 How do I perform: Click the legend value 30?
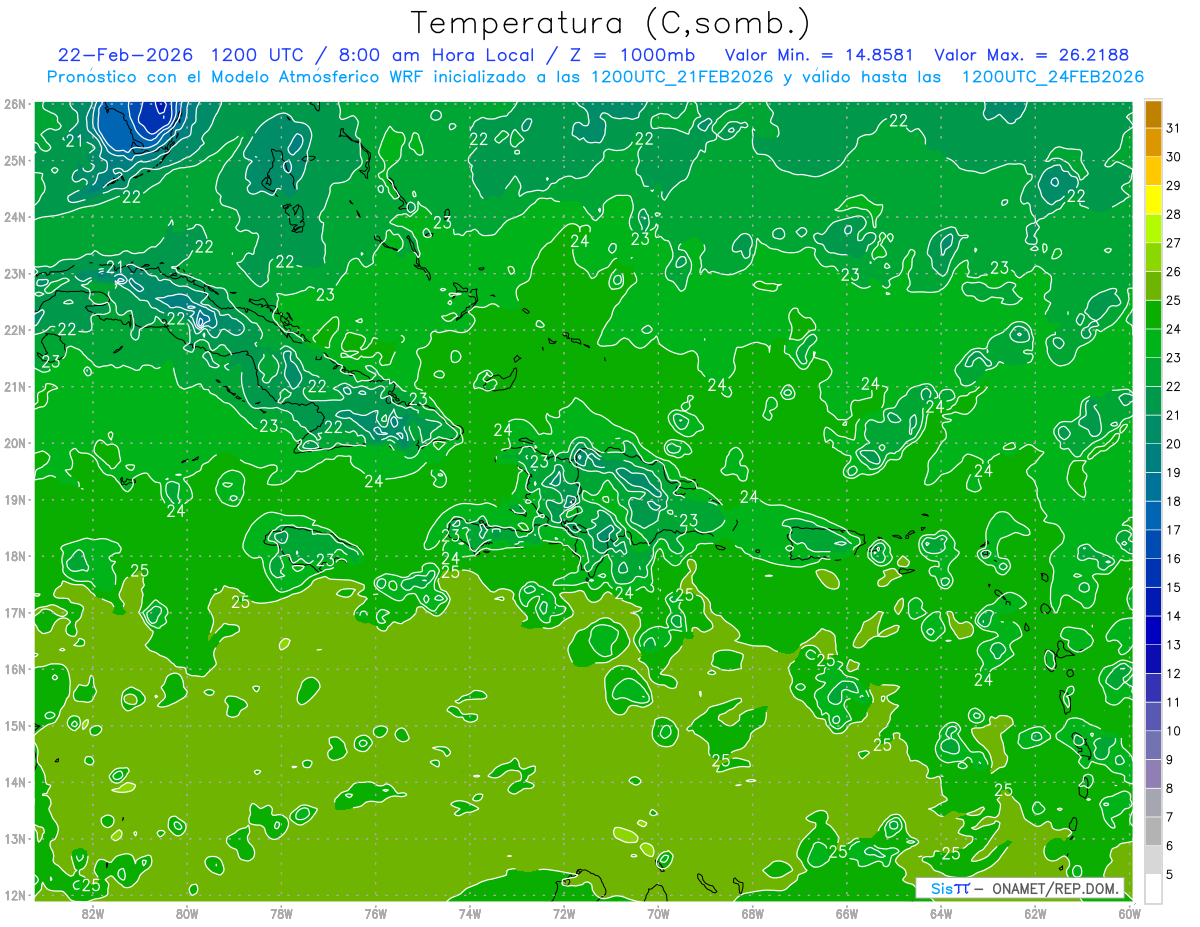pos(1173,157)
